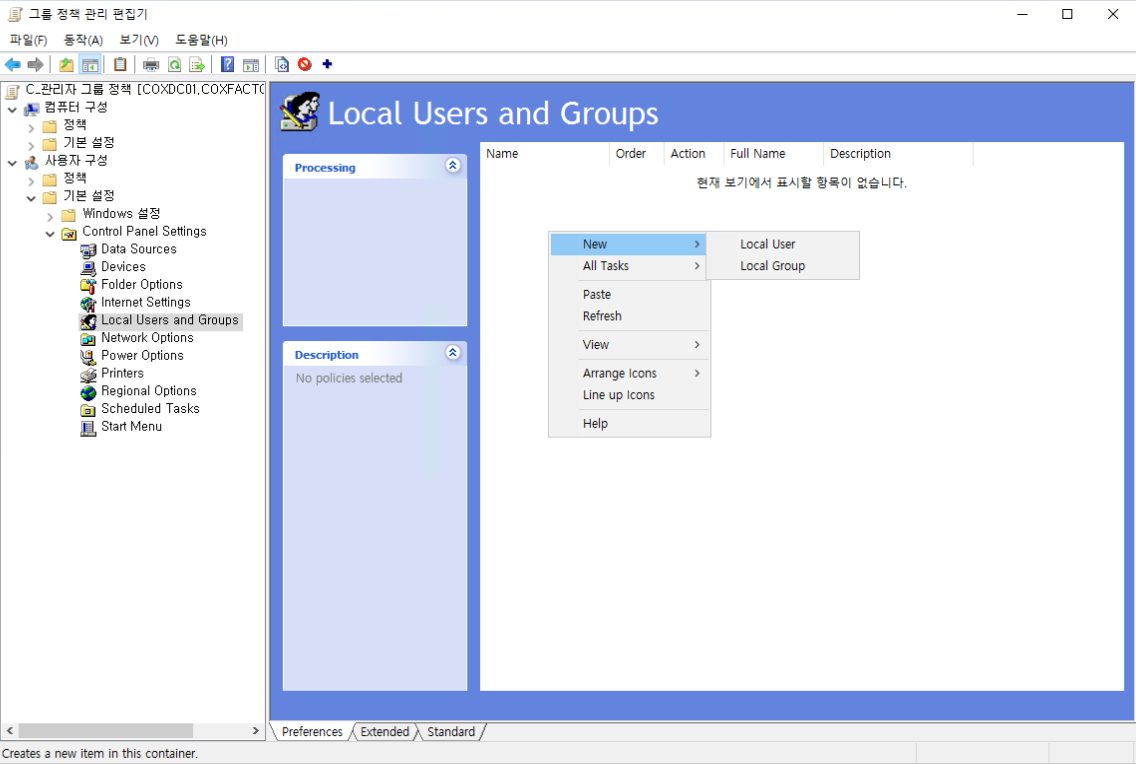Sort by the Description column header
Screen dimensions: 1136x764
(x=898, y=154)
